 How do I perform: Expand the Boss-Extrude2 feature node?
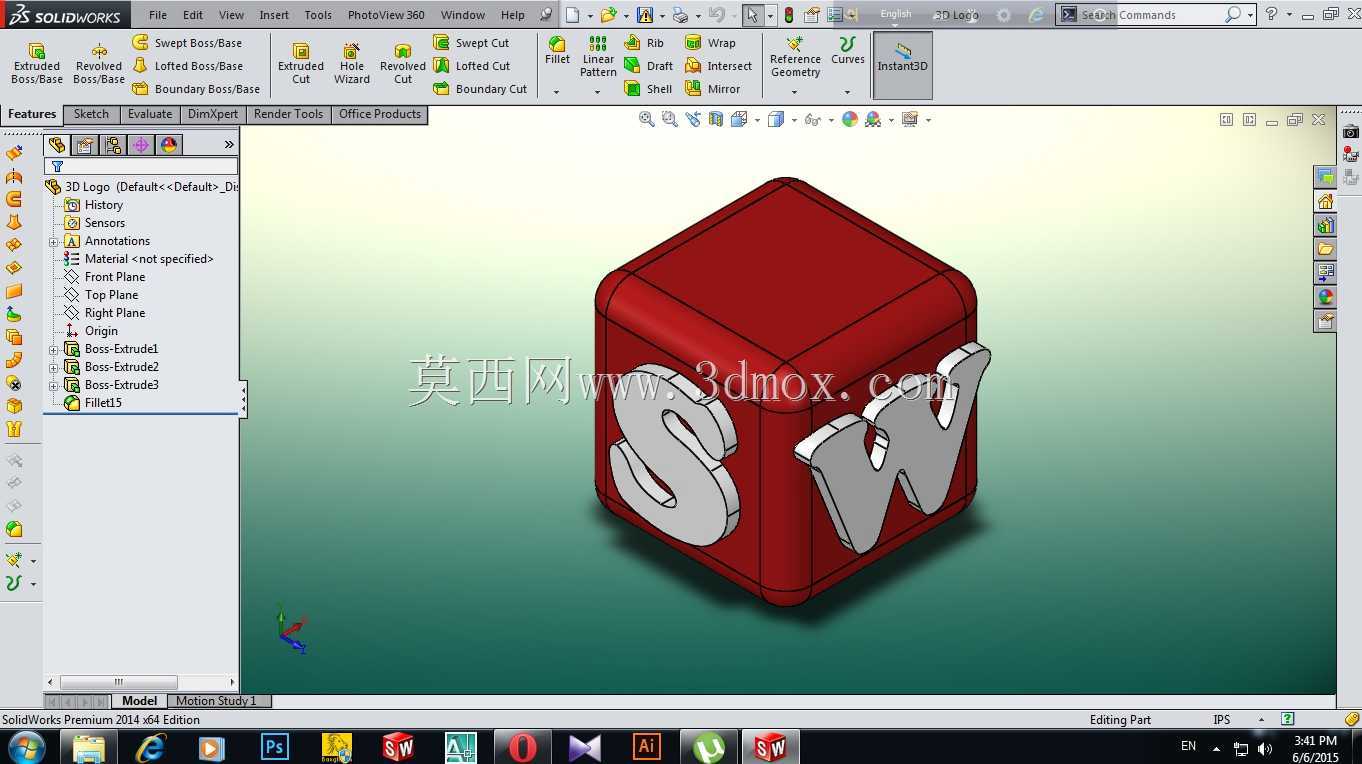[54, 368]
